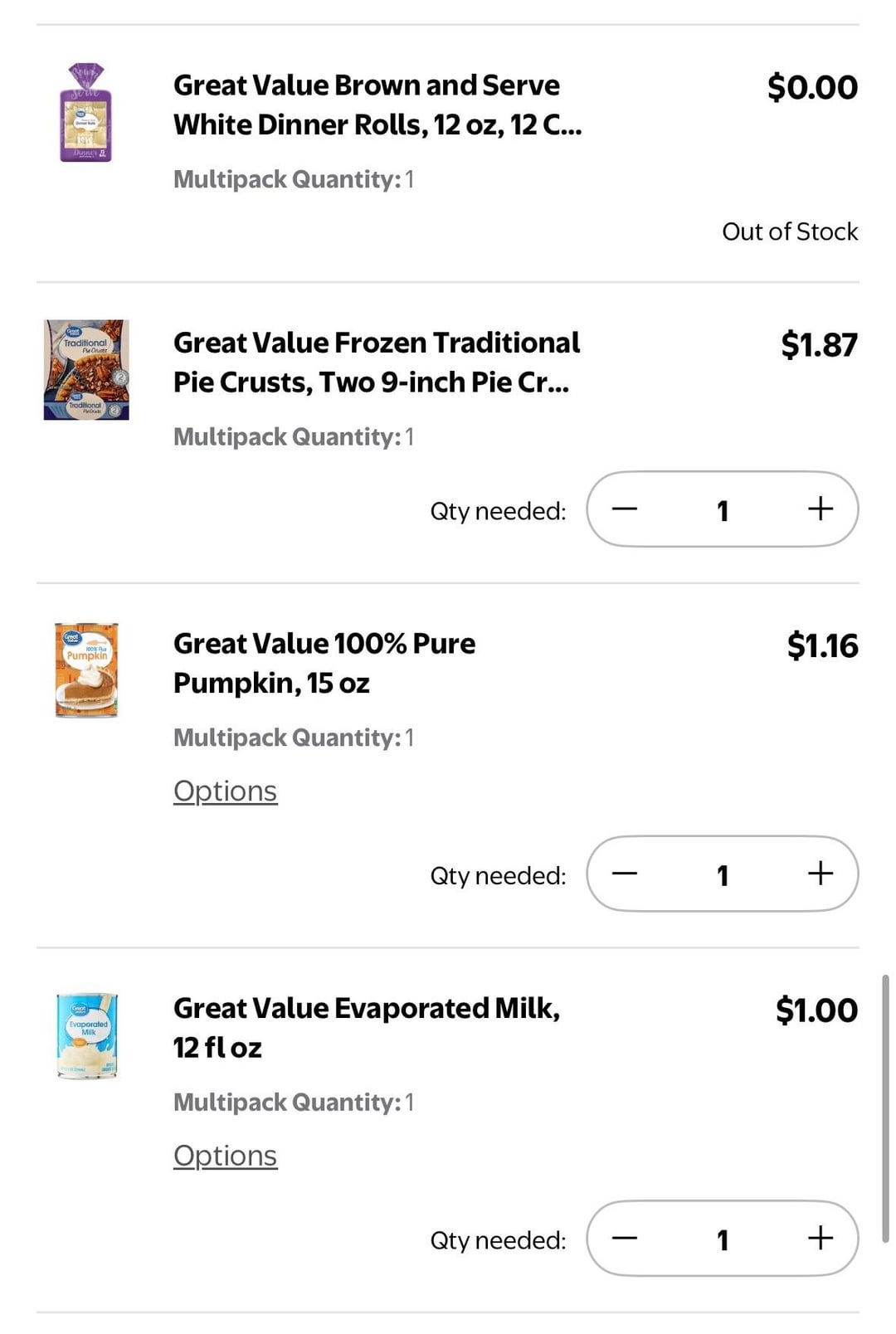Tap the Pie Crusts product thumbnail
This screenshot has width=896, height=1334.
86,370
